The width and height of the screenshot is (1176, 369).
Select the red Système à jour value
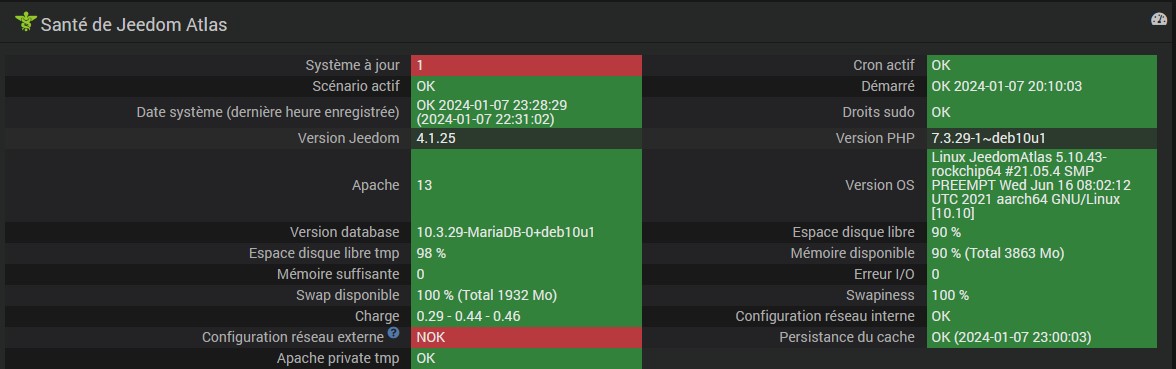pyautogui.click(x=526, y=65)
